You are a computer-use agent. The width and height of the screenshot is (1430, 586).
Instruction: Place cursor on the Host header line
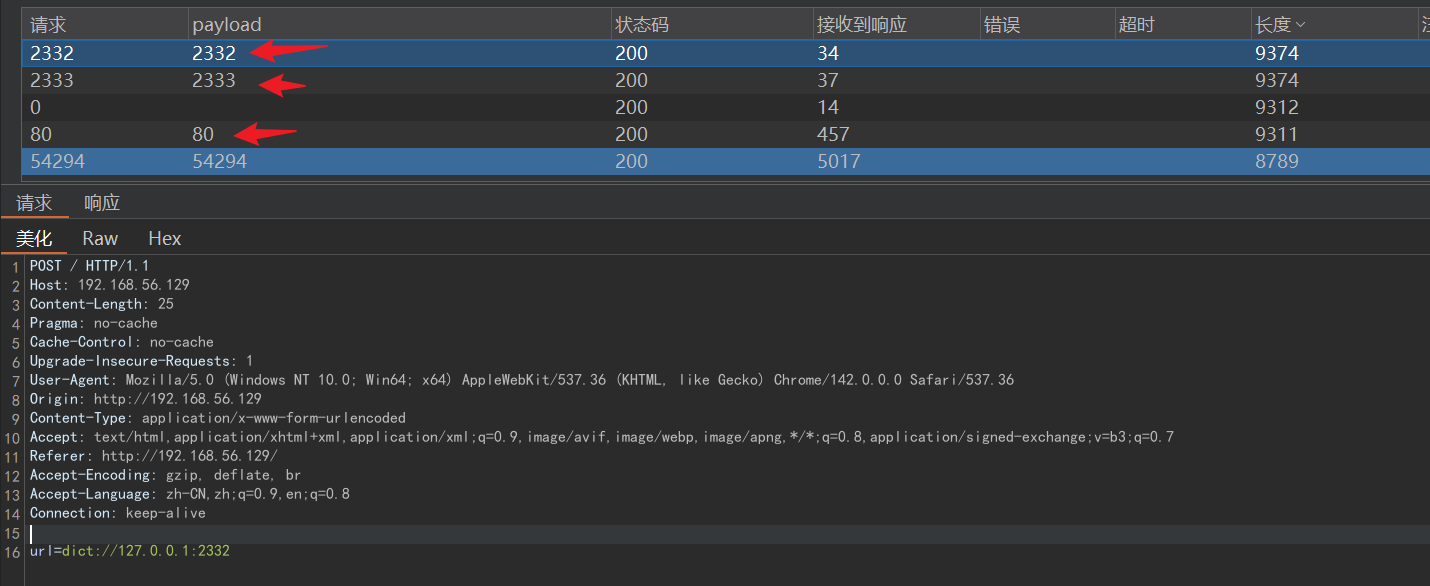(109, 285)
